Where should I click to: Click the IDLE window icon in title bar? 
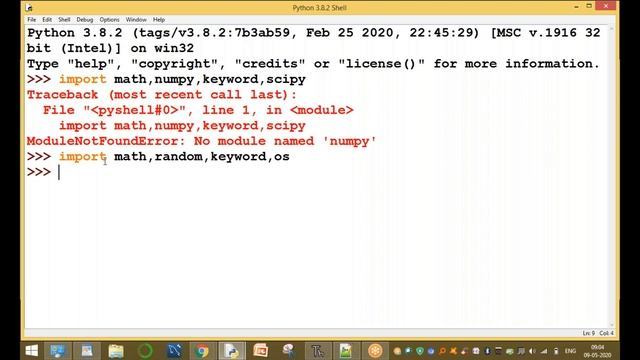point(29,7)
